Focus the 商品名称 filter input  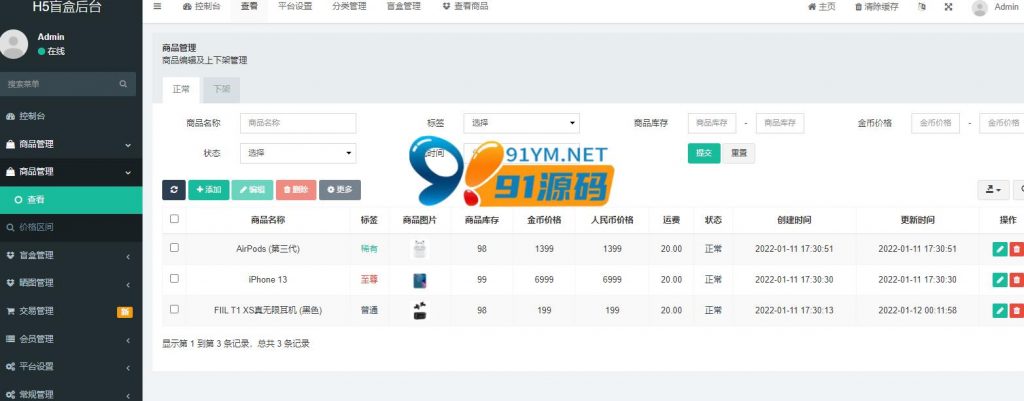(x=298, y=123)
